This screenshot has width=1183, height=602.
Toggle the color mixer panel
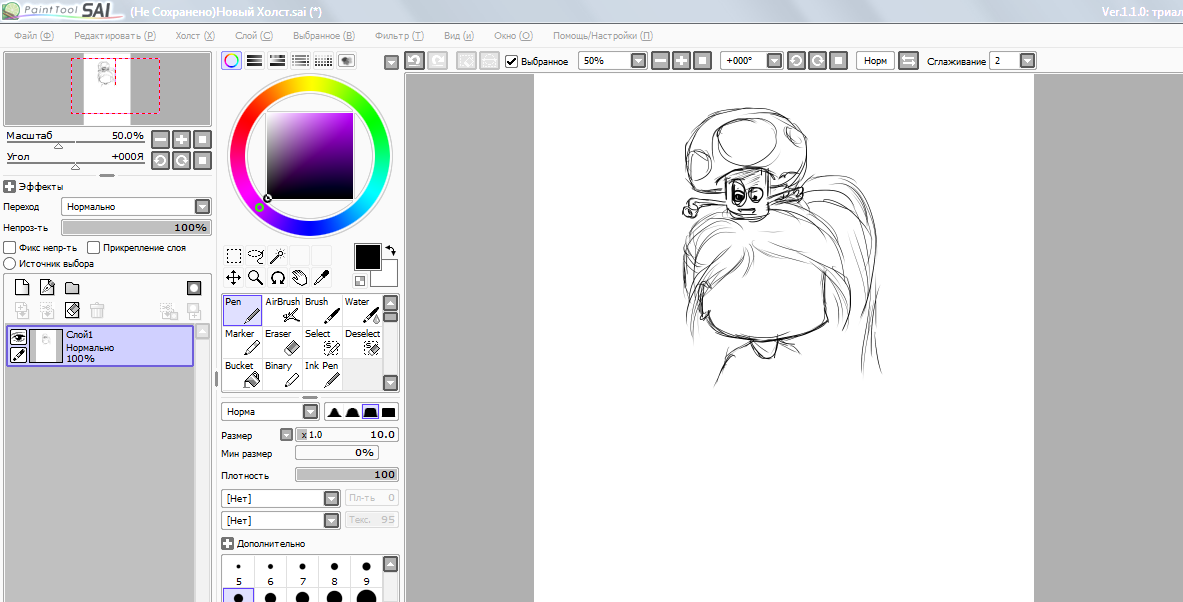[300, 61]
